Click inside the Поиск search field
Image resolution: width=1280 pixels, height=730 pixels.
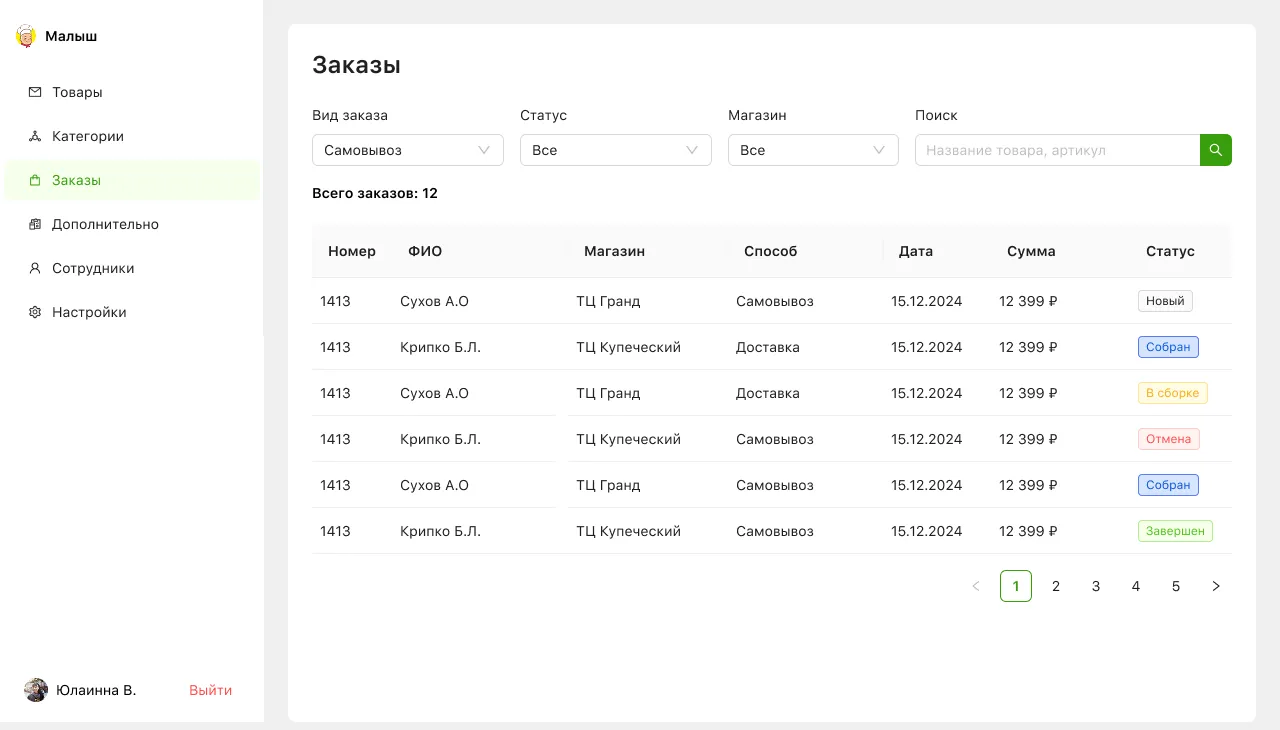(1057, 150)
